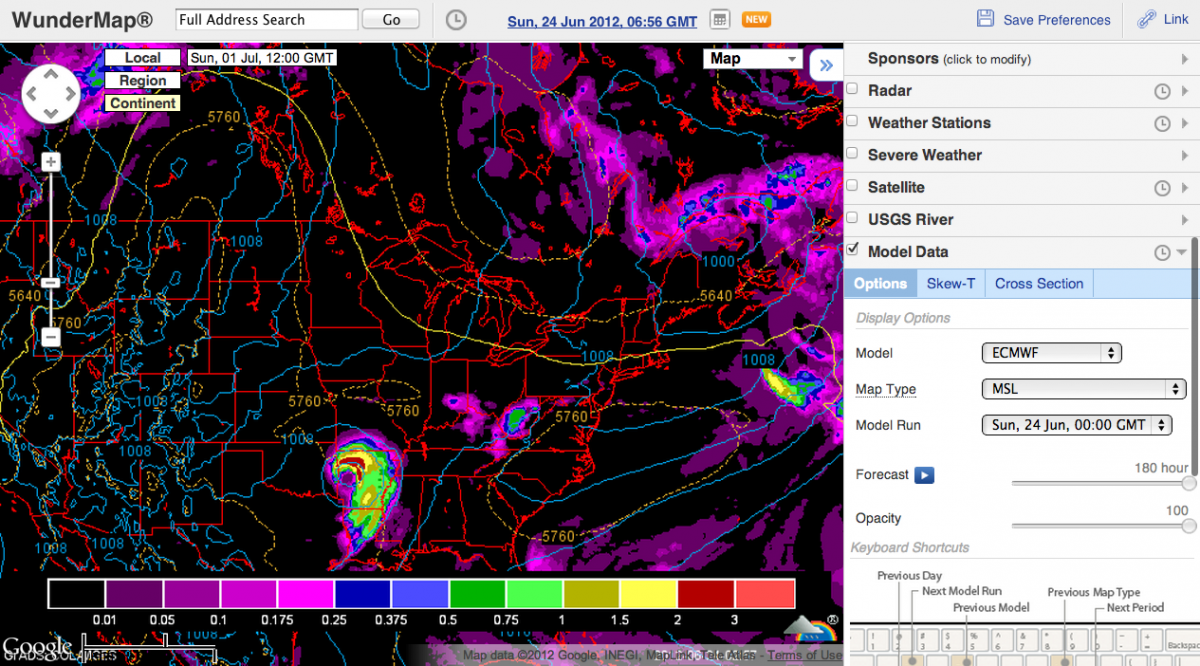Uncheck the Model Data checkbox
The image size is (1200, 666).
point(852,249)
